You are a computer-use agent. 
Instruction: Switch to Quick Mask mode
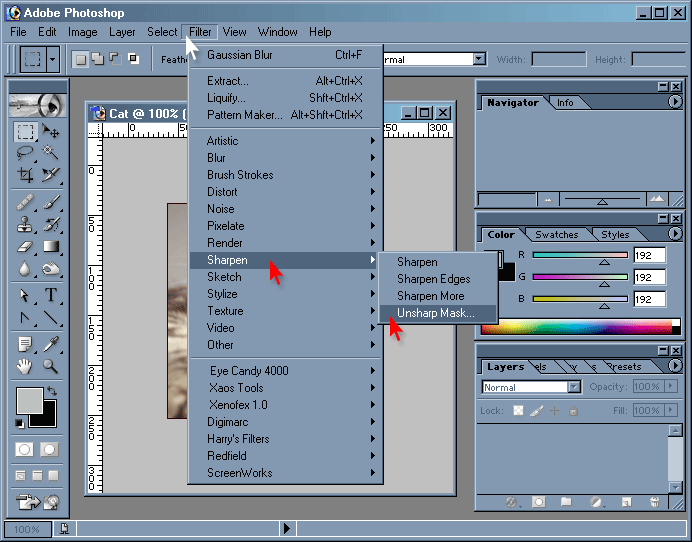click(49, 449)
